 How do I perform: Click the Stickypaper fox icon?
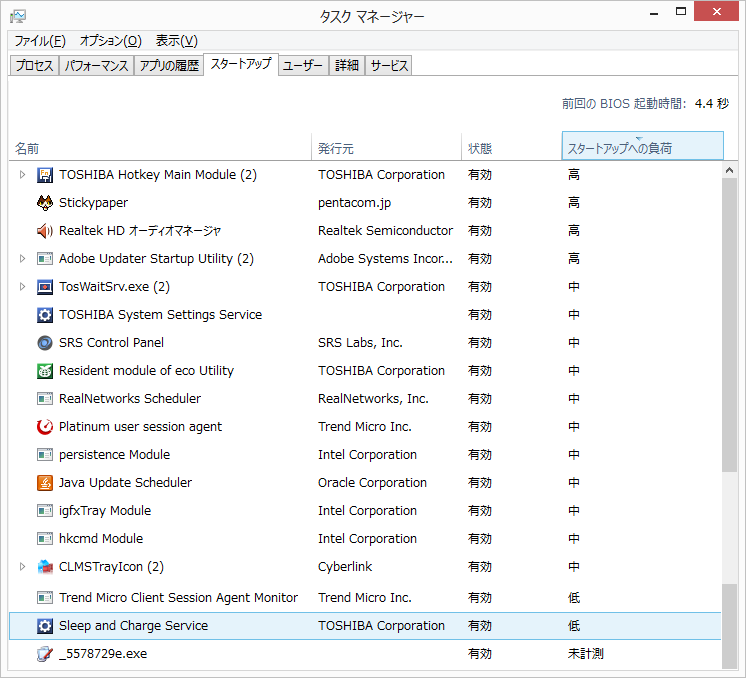(44, 203)
